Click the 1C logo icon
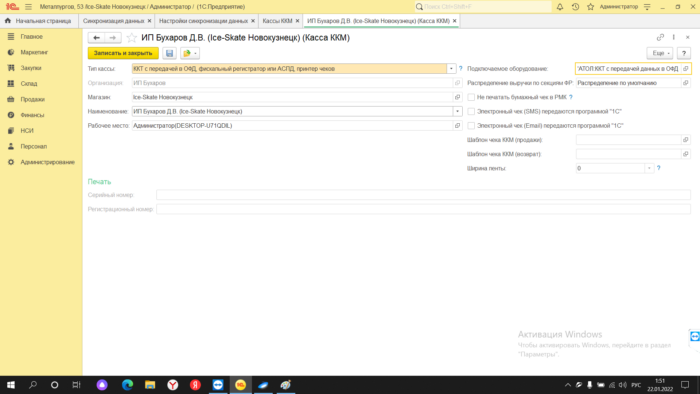This screenshot has width=700, height=394. point(12,7)
